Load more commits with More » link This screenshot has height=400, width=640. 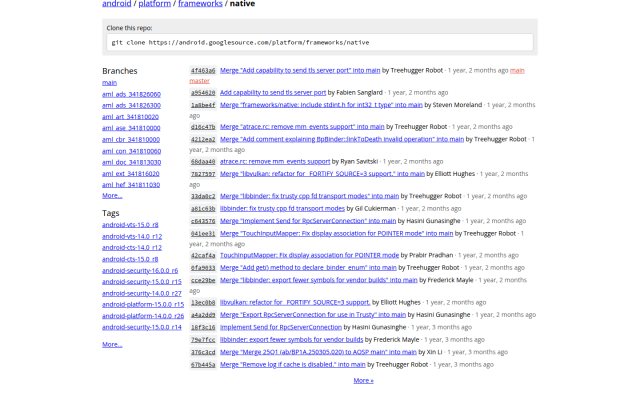[363, 380]
